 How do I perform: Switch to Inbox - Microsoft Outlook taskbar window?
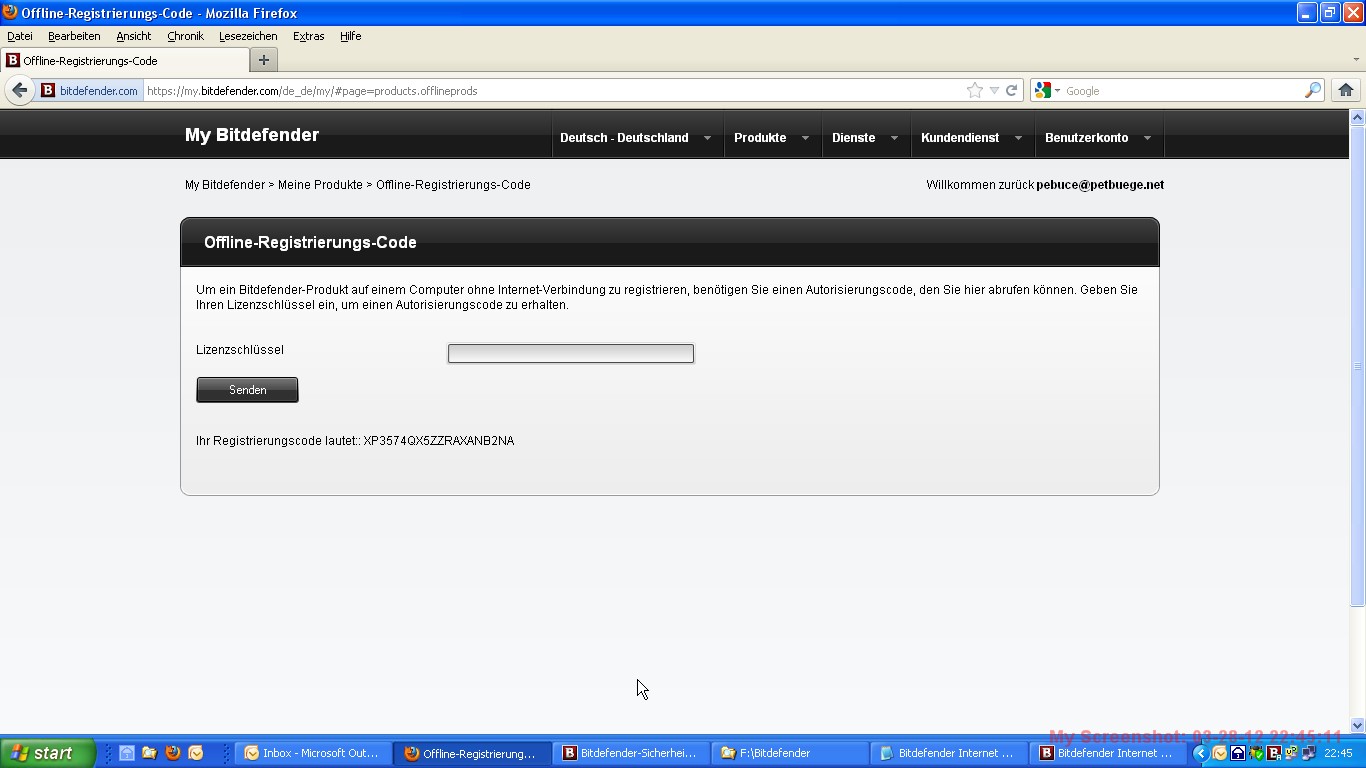point(312,753)
